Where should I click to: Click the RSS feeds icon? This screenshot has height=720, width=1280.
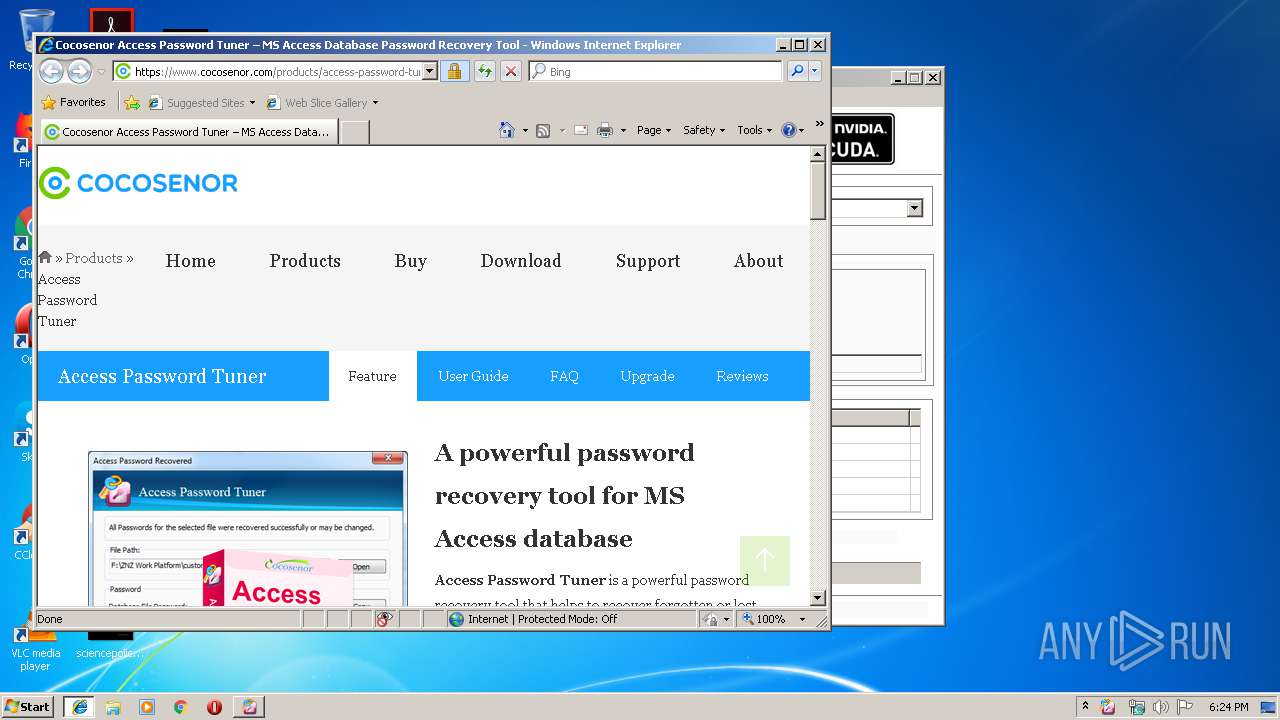coord(543,130)
